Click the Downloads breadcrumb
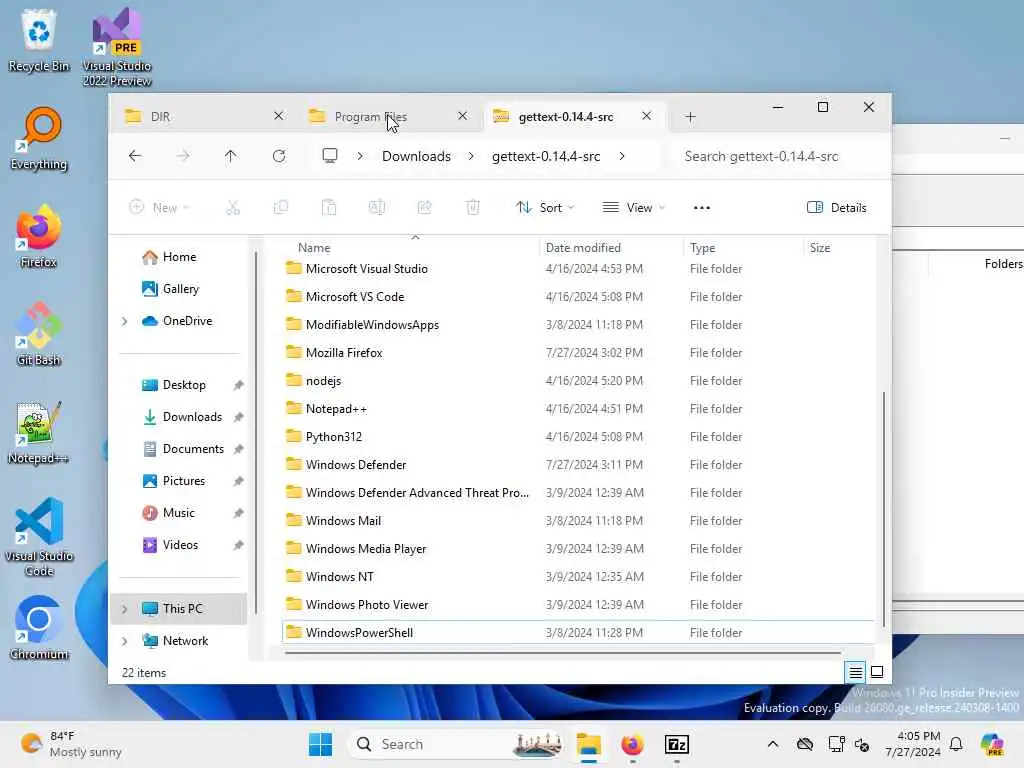The image size is (1024, 768). click(416, 156)
